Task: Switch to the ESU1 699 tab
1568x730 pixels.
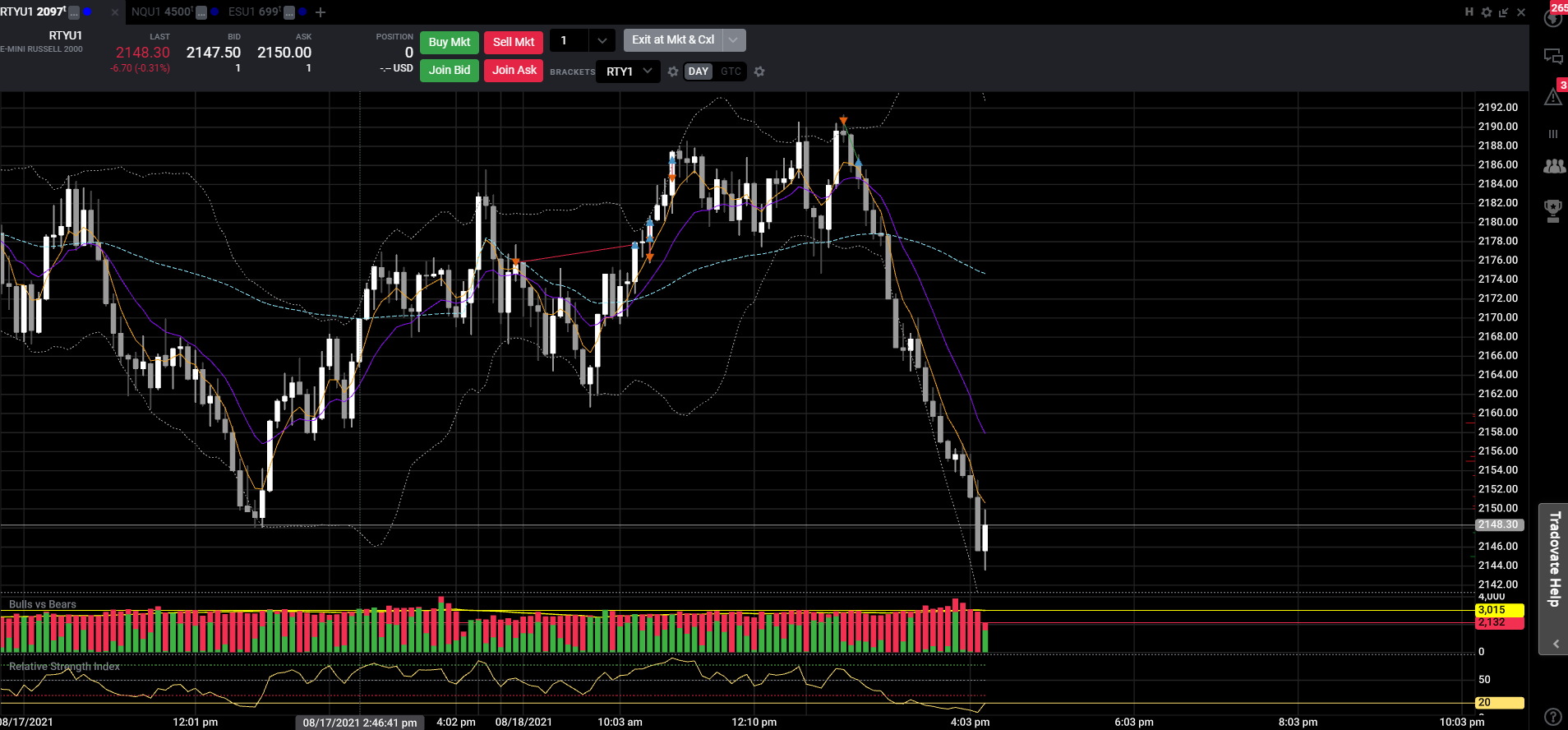Action: 255,12
